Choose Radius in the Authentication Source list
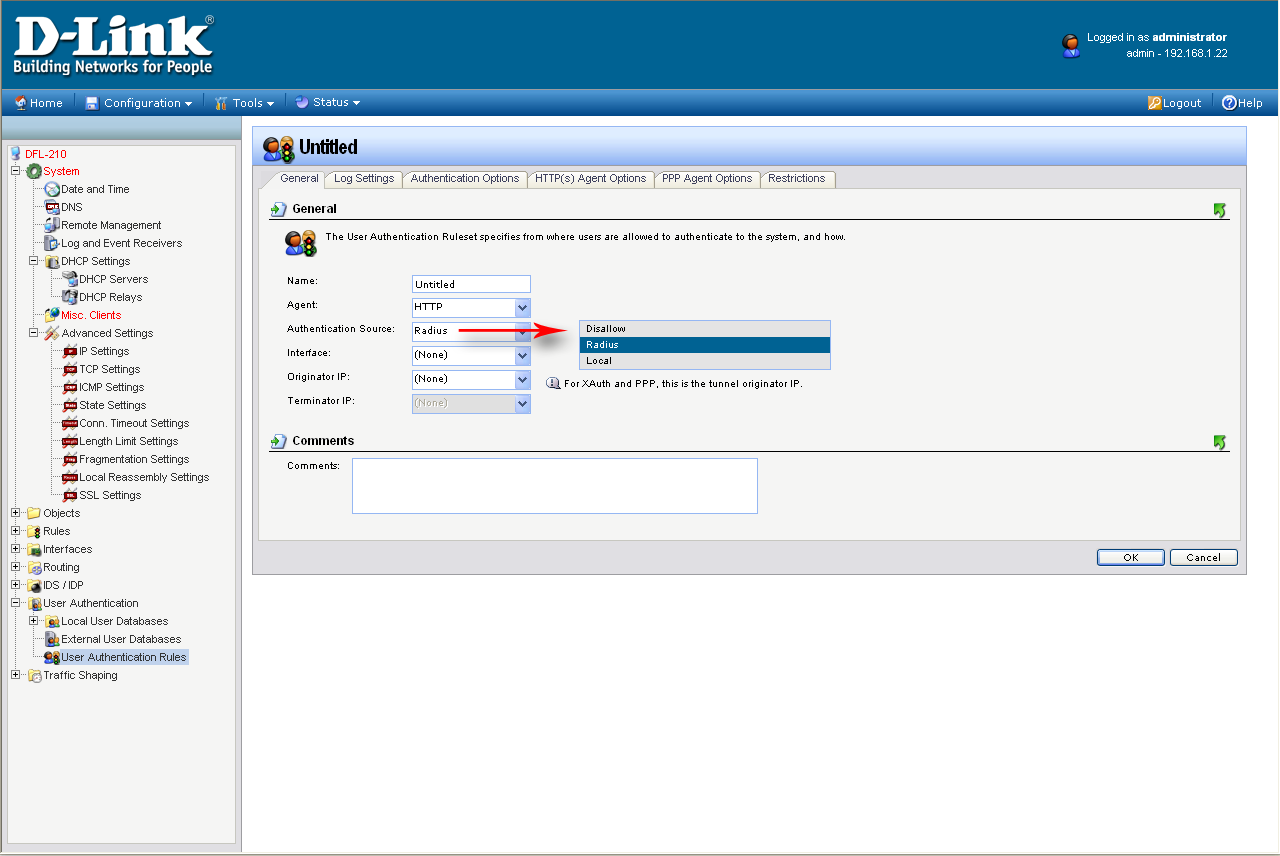The image size is (1280, 856). (705, 345)
